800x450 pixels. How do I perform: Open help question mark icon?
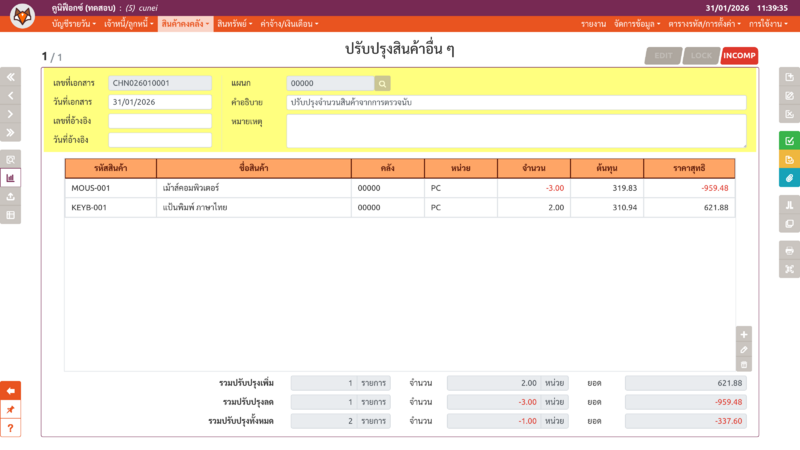(11, 428)
